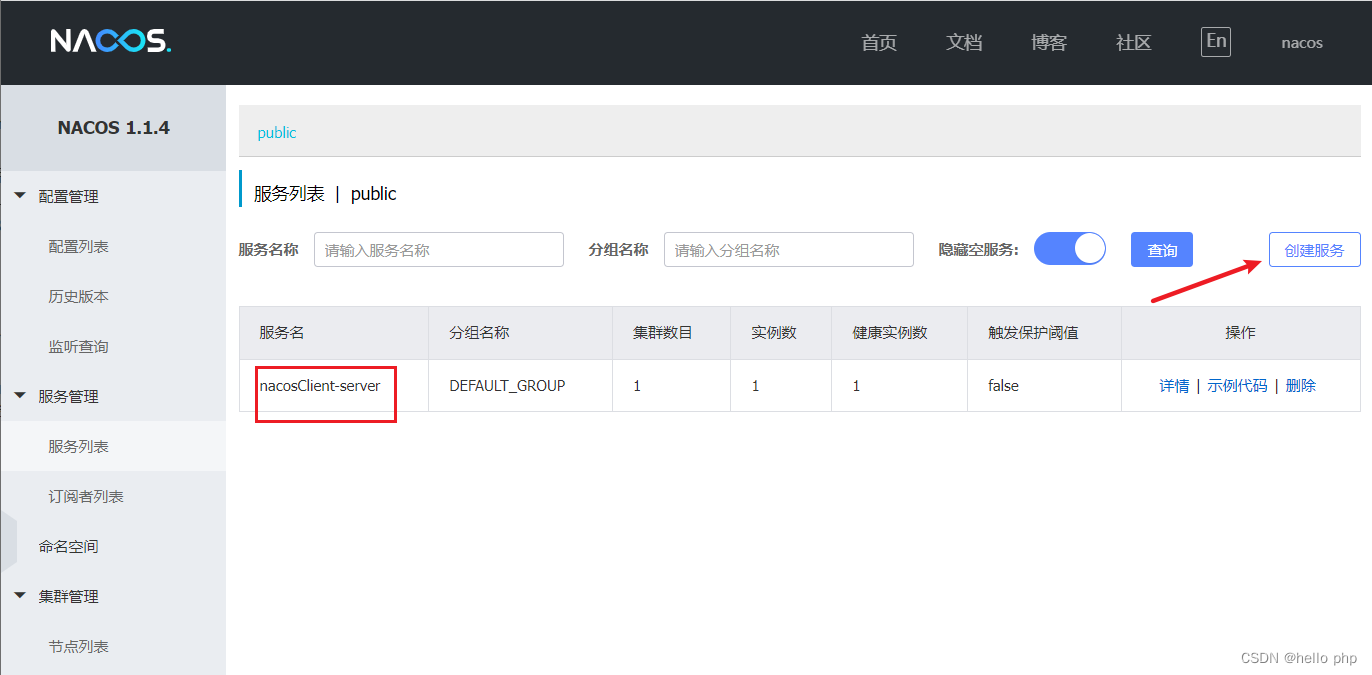Collapse the 配置管理 menu arrow
1372x675 pixels.
(20, 196)
